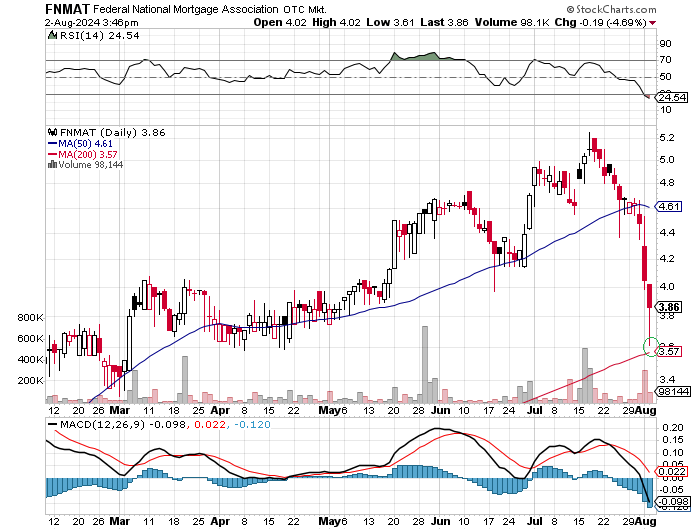700x530 pixels.
Task: Click the 'MA(200) 3.57' legend entry
Action: point(88,154)
